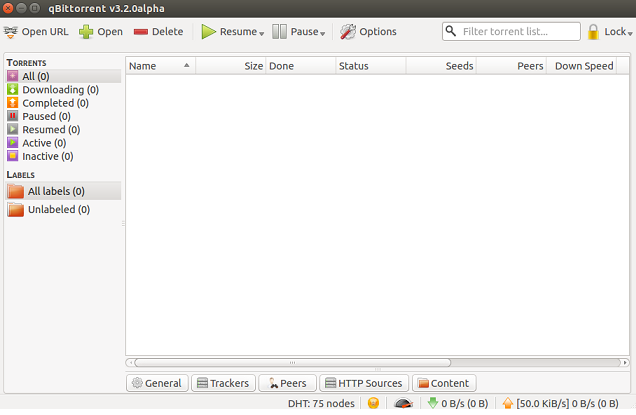
Task: Click the magnifier icon in filter box
Action: (451, 31)
